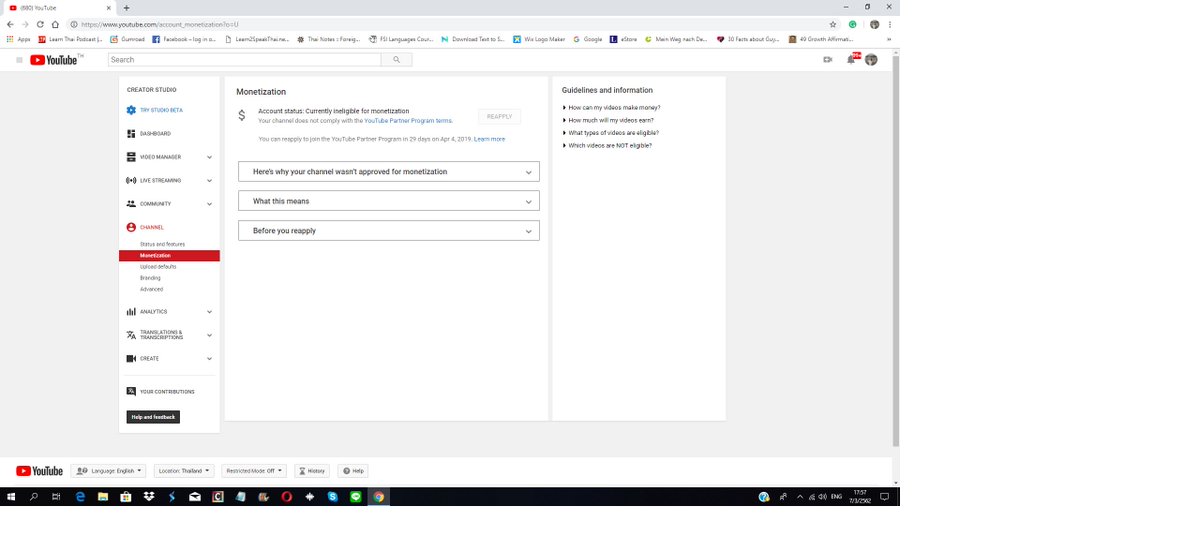Click the Dashboard icon in sidebar

coord(131,134)
